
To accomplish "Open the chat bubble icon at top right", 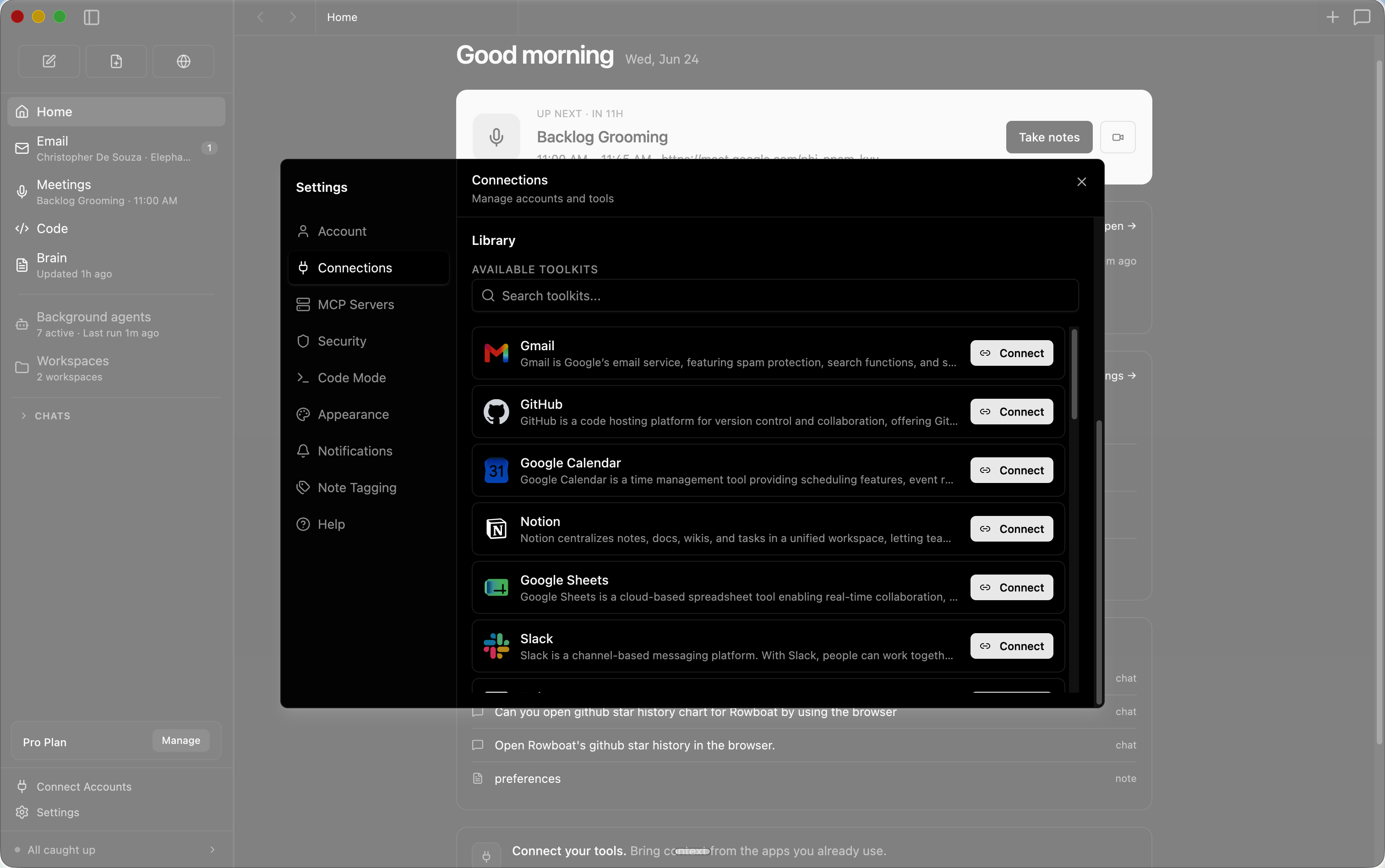I will pos(1362,17).
